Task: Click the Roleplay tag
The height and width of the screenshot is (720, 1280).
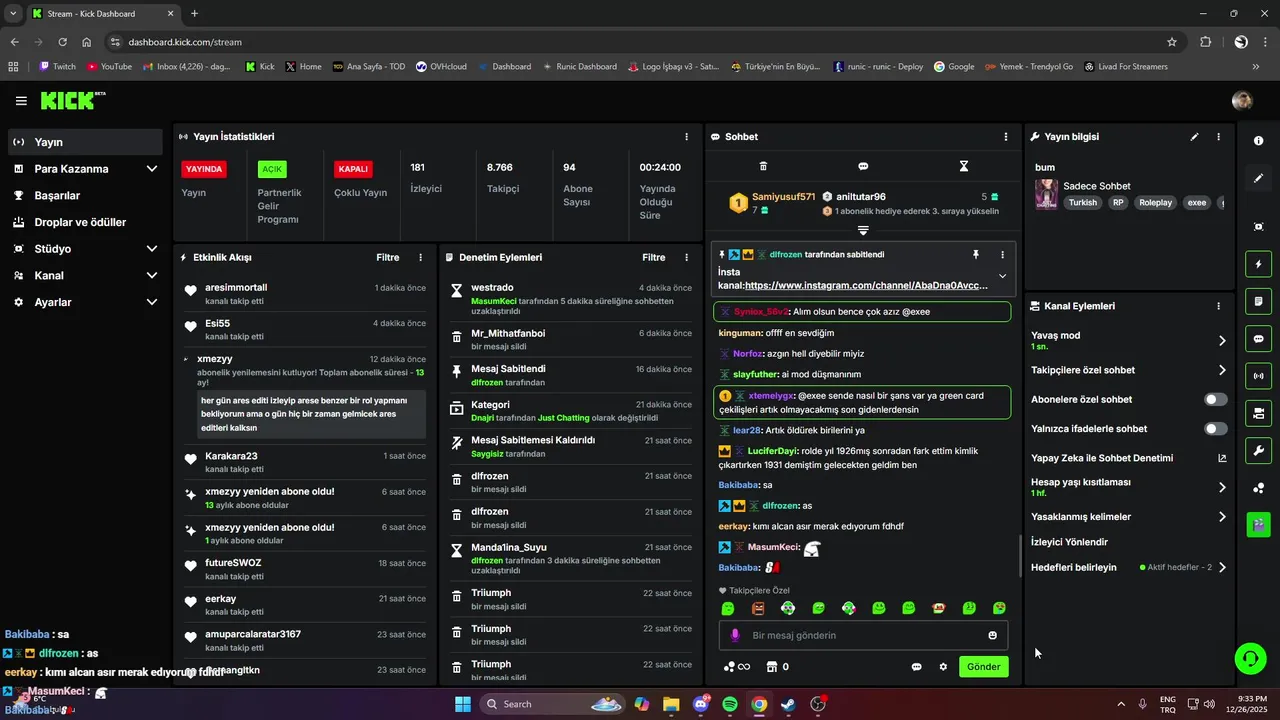Action: click(x=1155, y=202)
